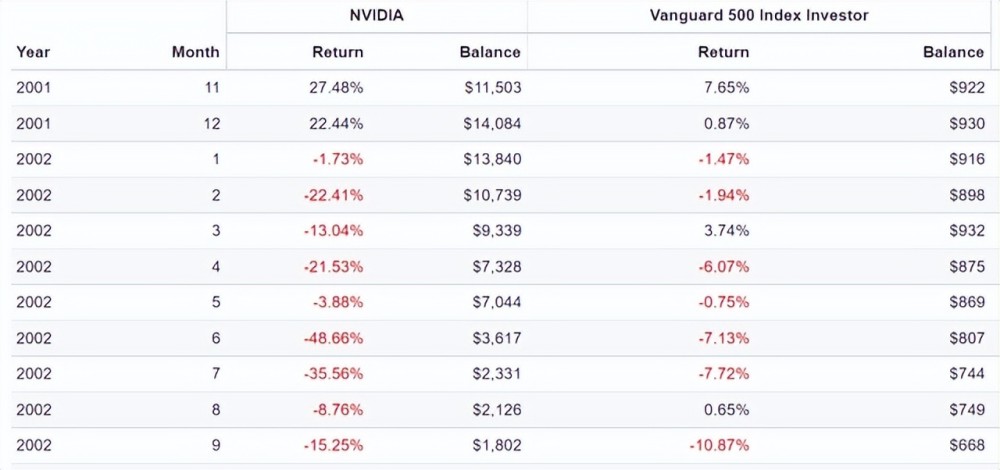Click the Month column header

(195, 52)
